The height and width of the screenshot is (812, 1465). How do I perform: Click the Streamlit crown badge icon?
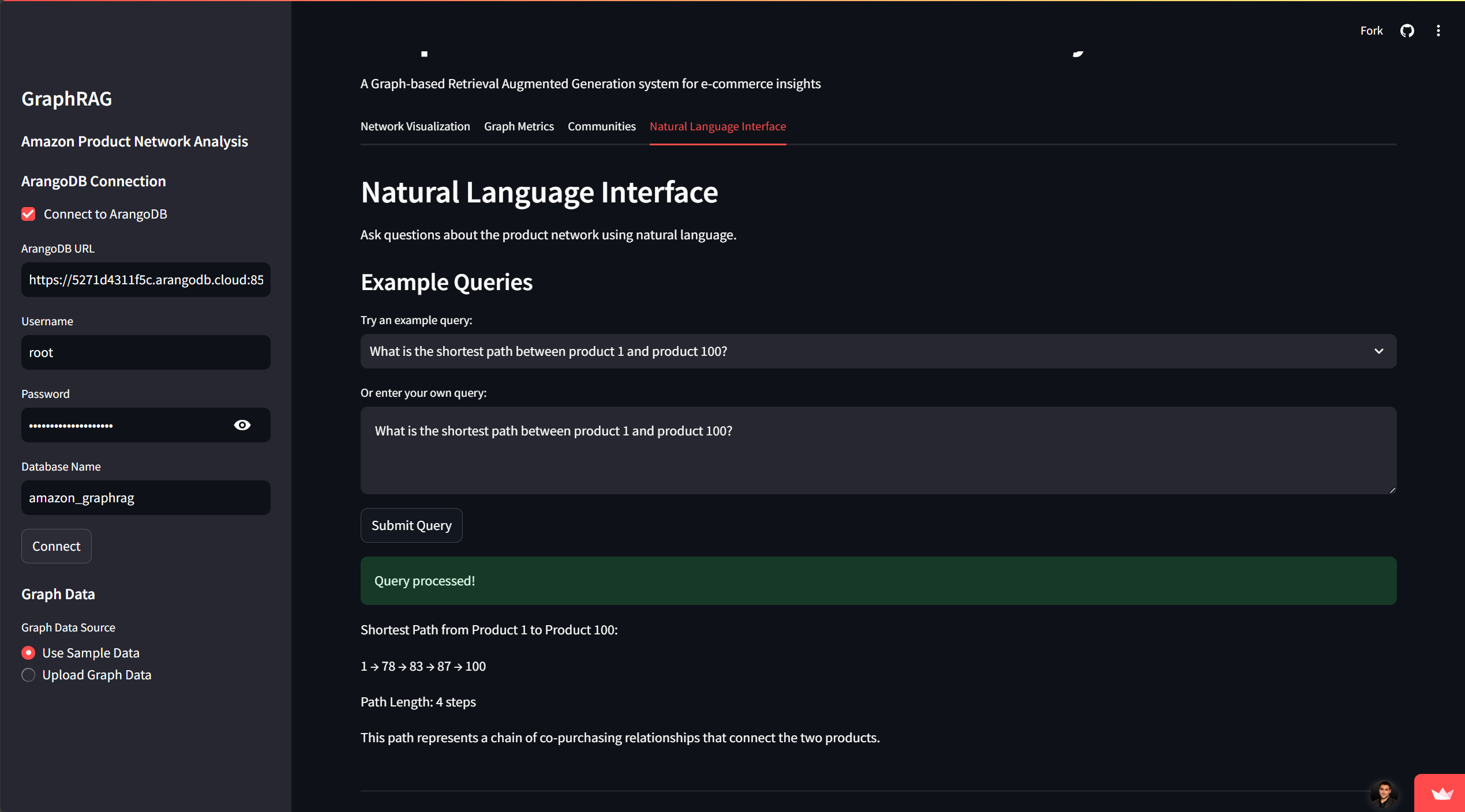(1441, 794)
